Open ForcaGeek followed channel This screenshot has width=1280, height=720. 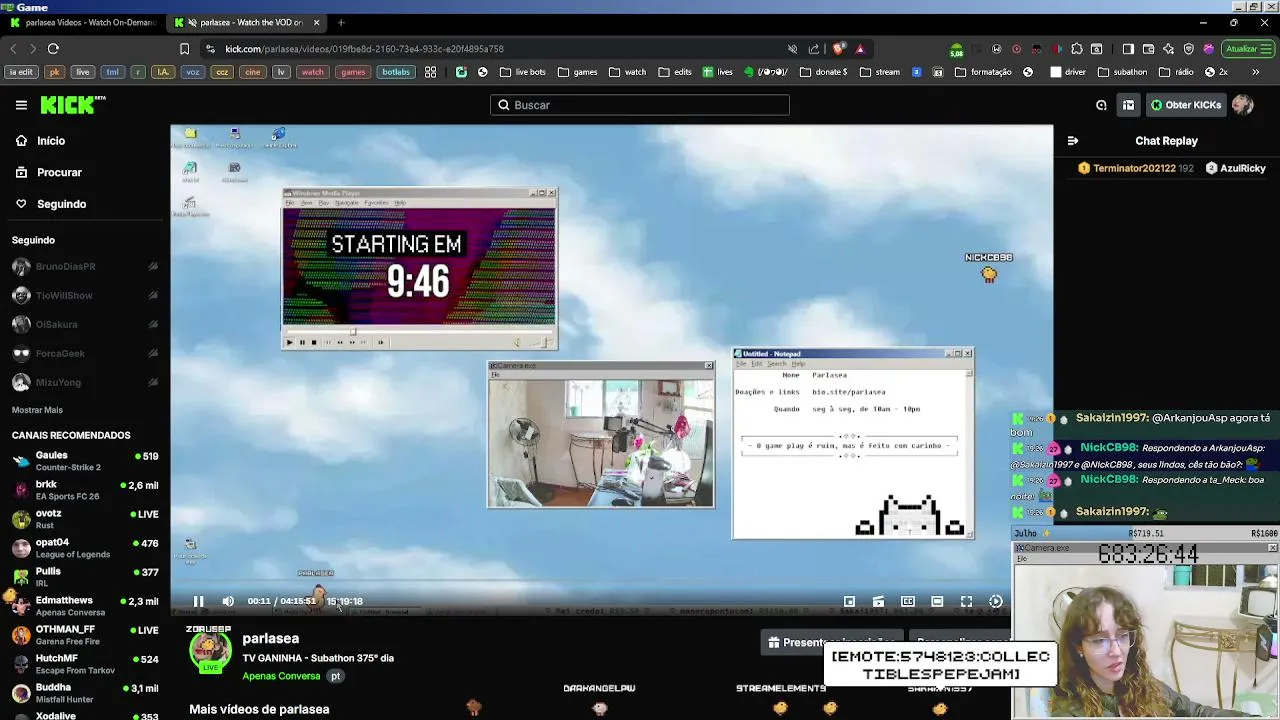tap(84, 353)
